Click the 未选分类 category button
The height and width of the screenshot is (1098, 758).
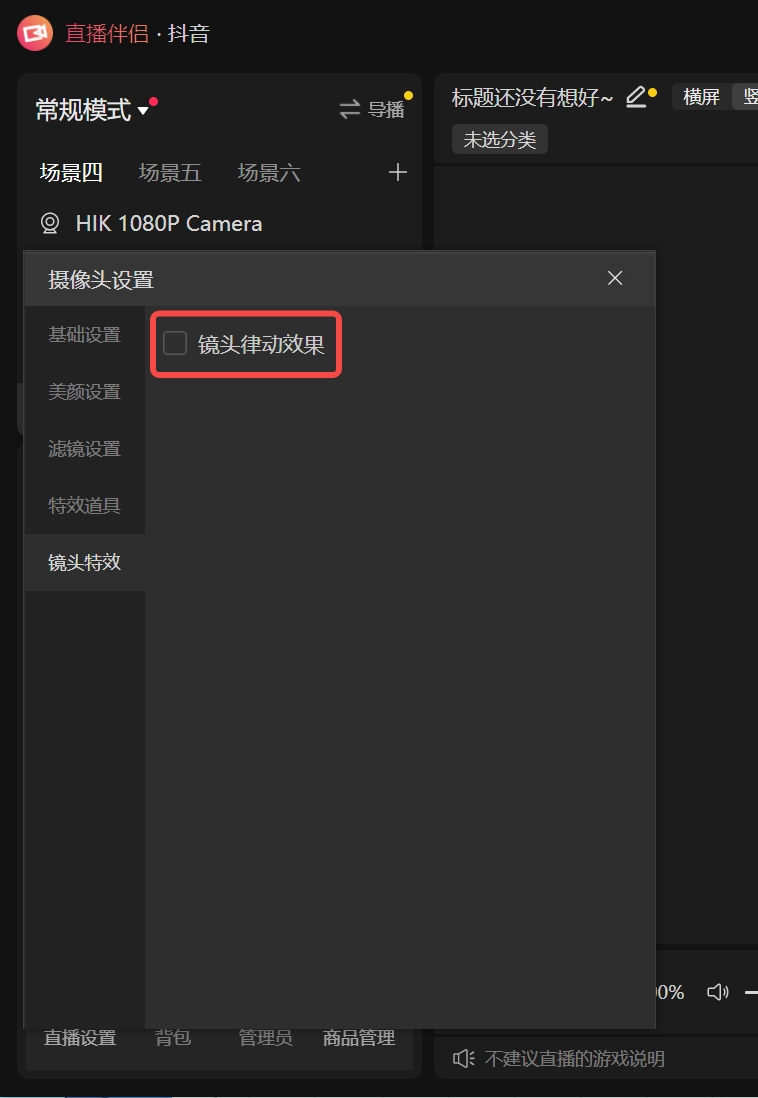point(500,140)
